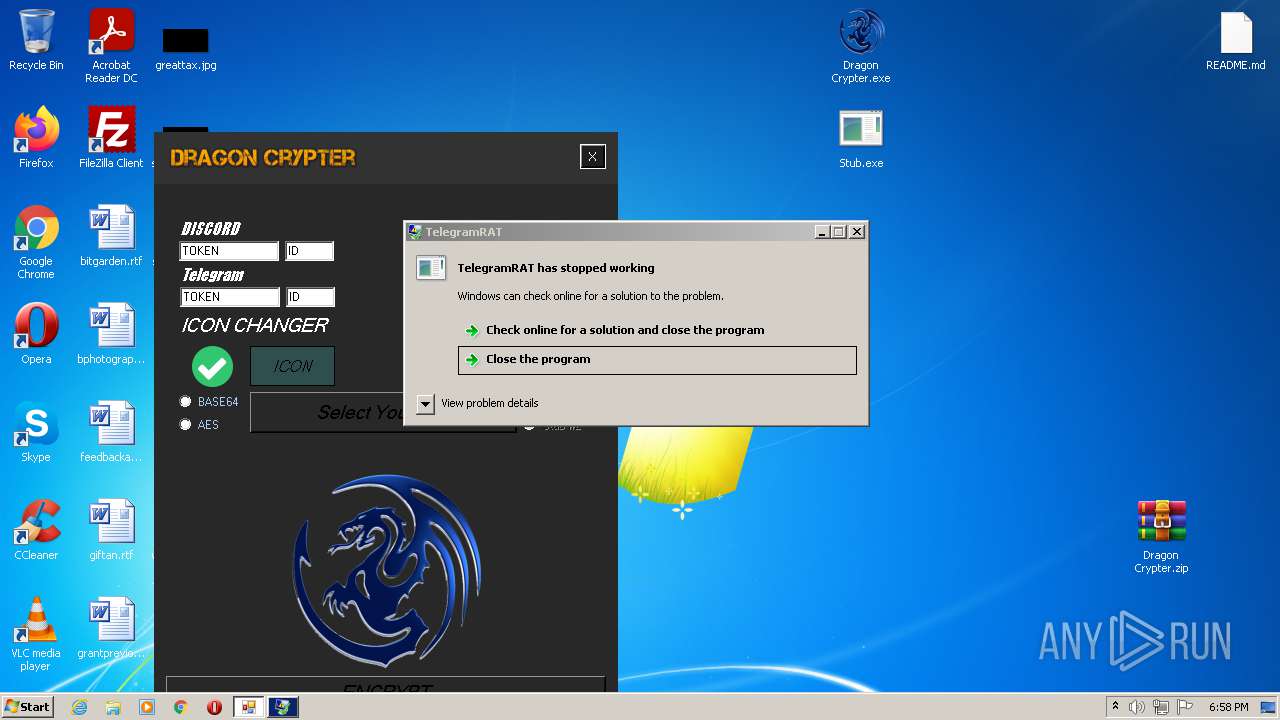Select the AES radio button
The image size is (1280, 720).
(x=185, y=424)
